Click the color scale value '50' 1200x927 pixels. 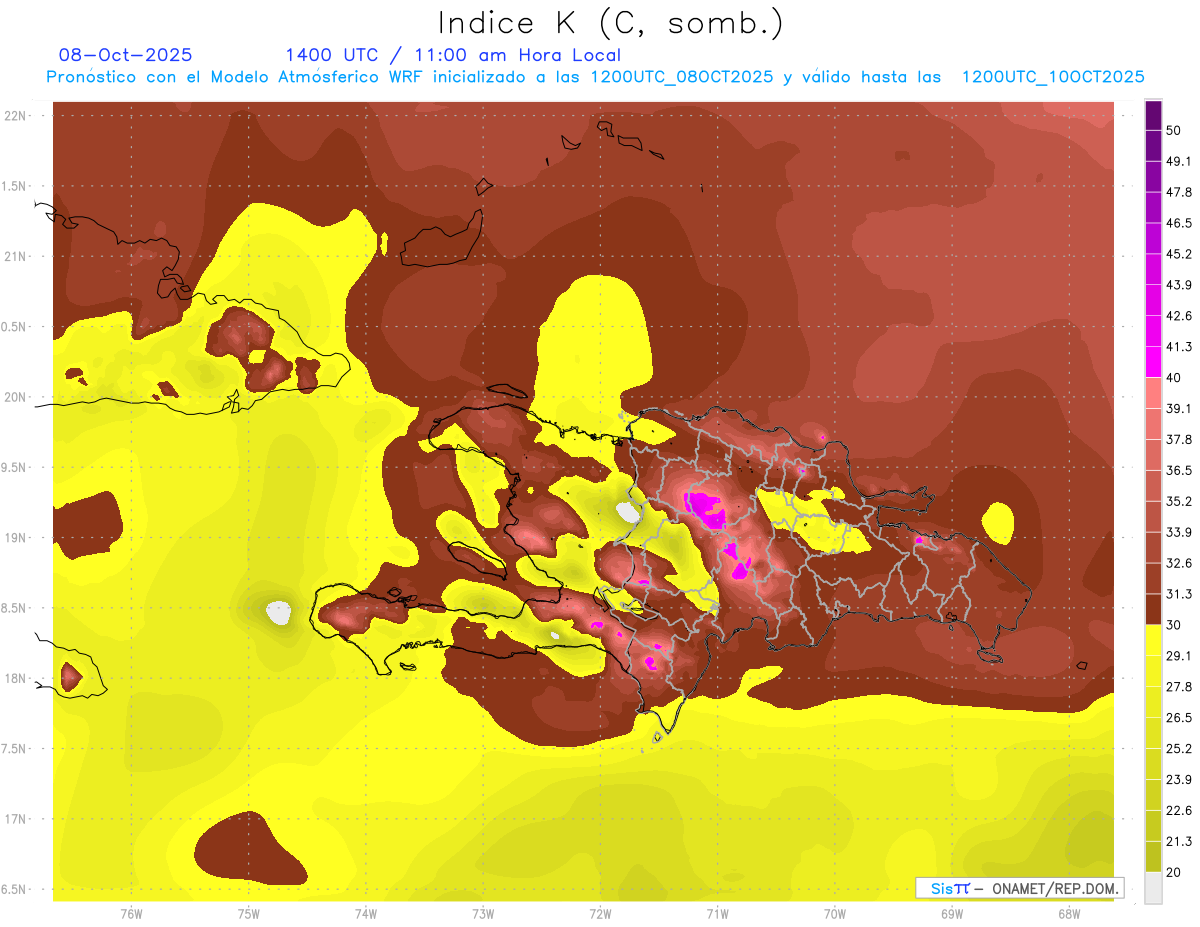(1175, 131)
